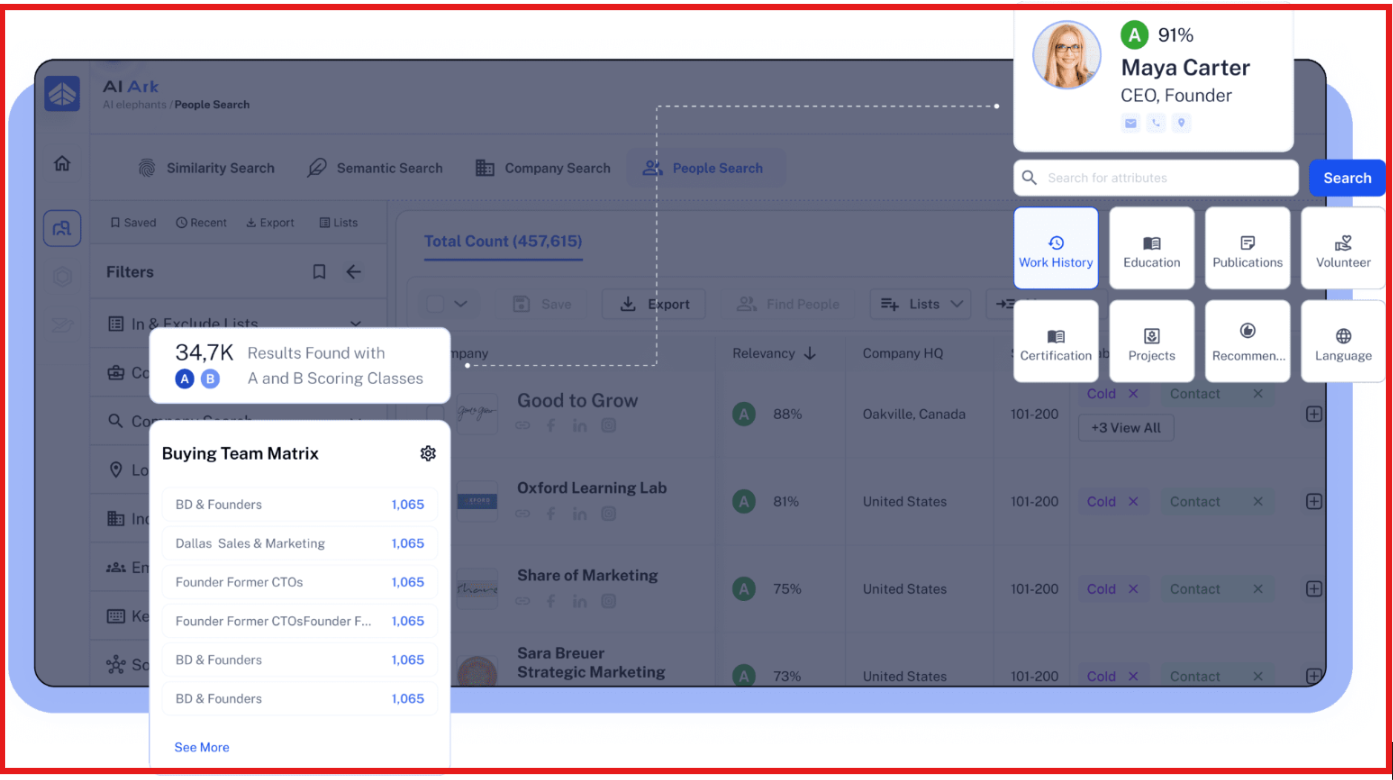Open Good to Grow's LinkedIn icon
Viewport: 1393px width, 780px height.
[580, 427]
